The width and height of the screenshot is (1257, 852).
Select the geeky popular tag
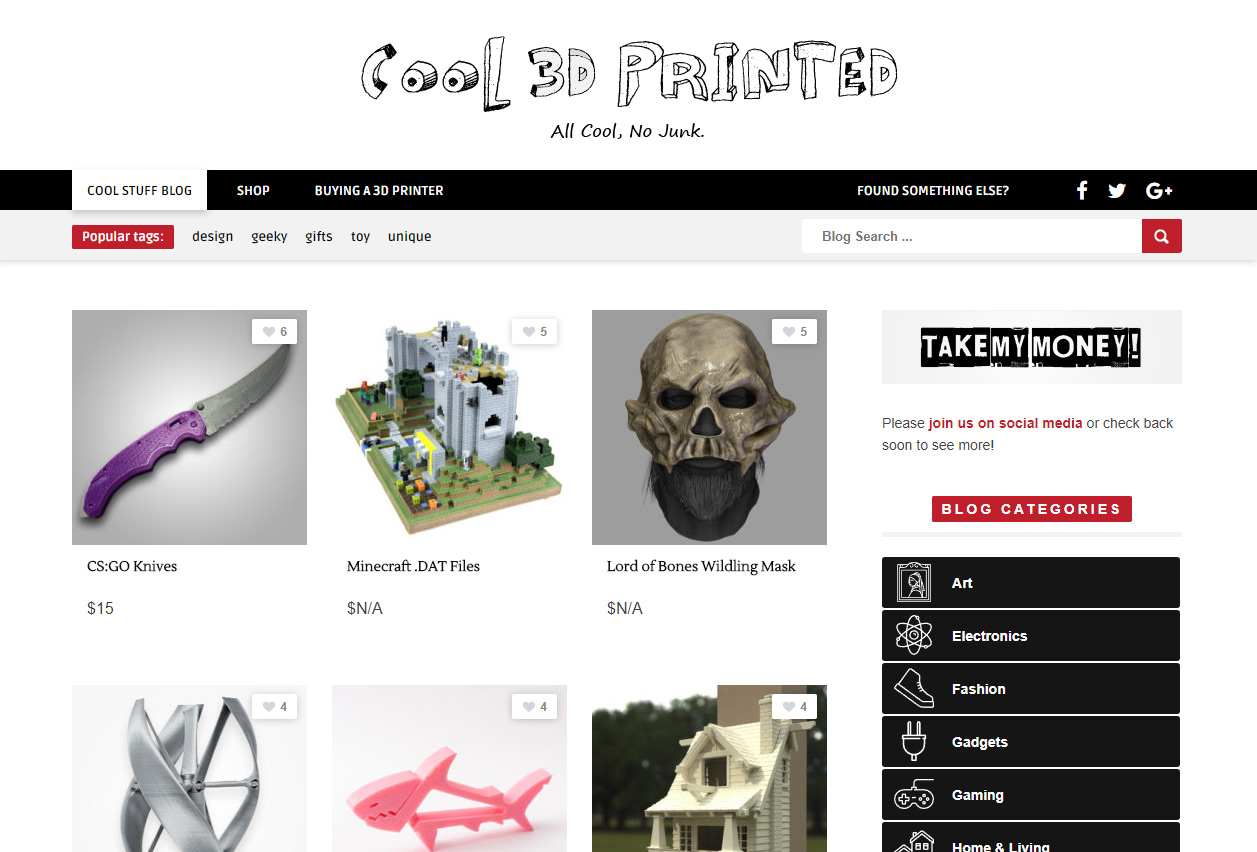tap(269, 237)
